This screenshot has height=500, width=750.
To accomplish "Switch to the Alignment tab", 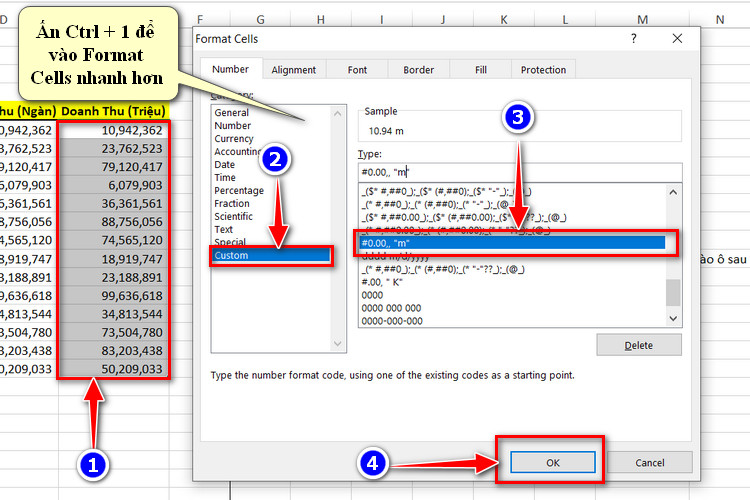I will pyautogui.click(x=294, y=70).
